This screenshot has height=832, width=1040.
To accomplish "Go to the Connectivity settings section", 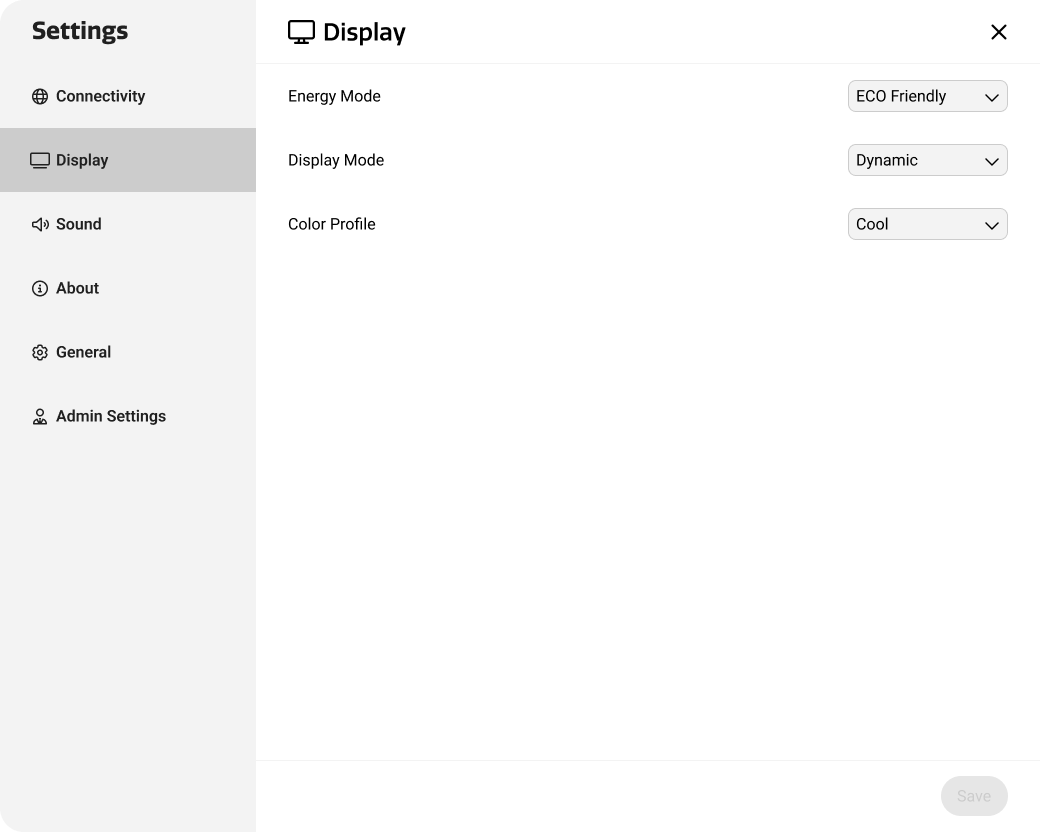I will pyautogui.click(x=100, y=96).
